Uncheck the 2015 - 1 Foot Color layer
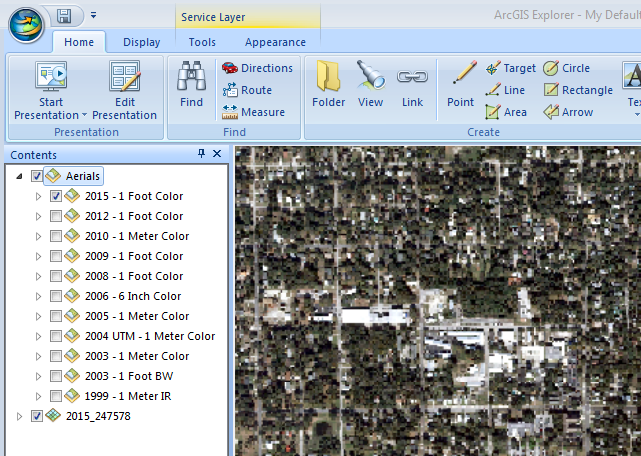This screenshot has height=456, width=641. [56, 196]
